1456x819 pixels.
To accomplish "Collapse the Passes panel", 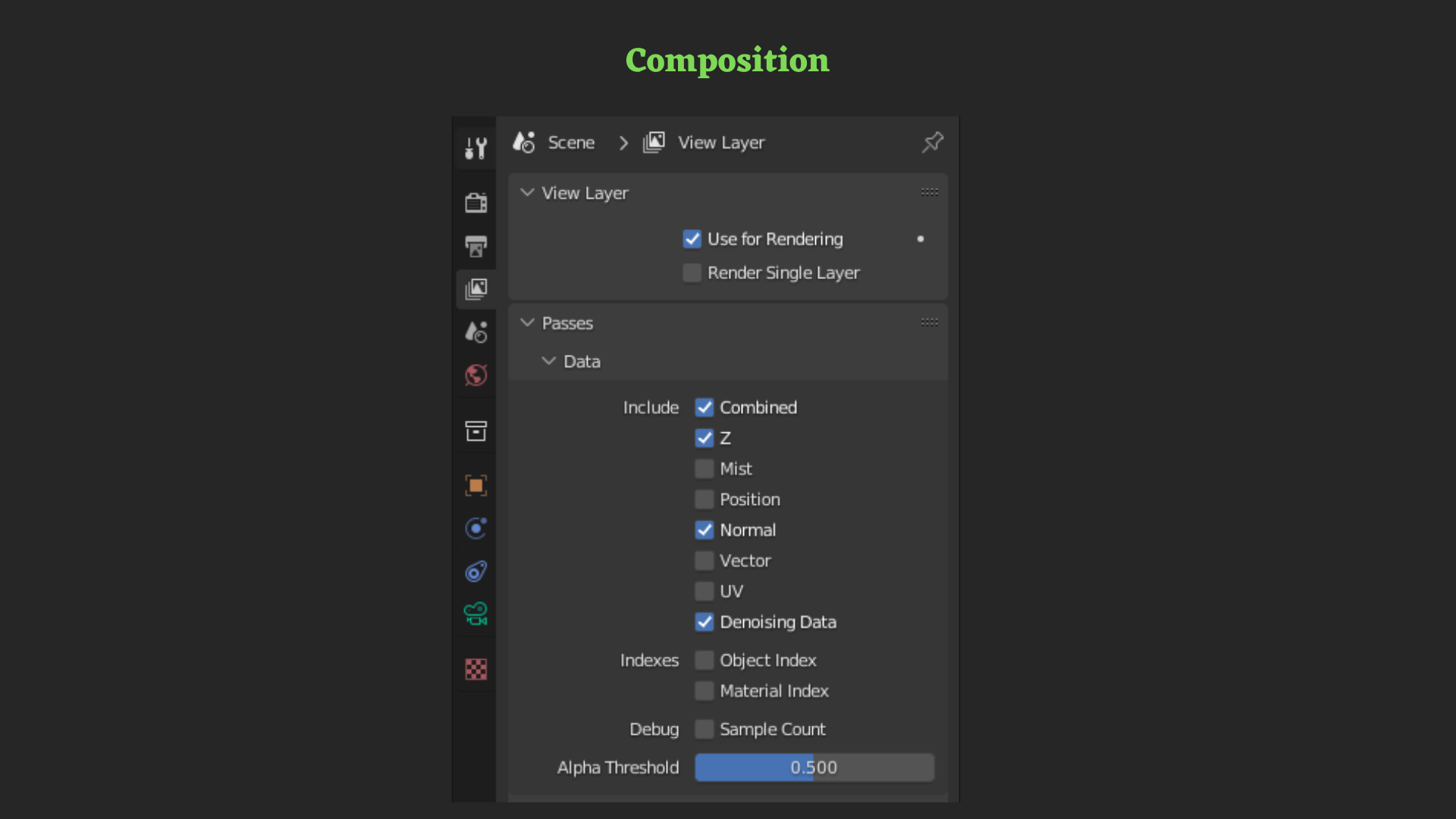I will pos(527,323).
